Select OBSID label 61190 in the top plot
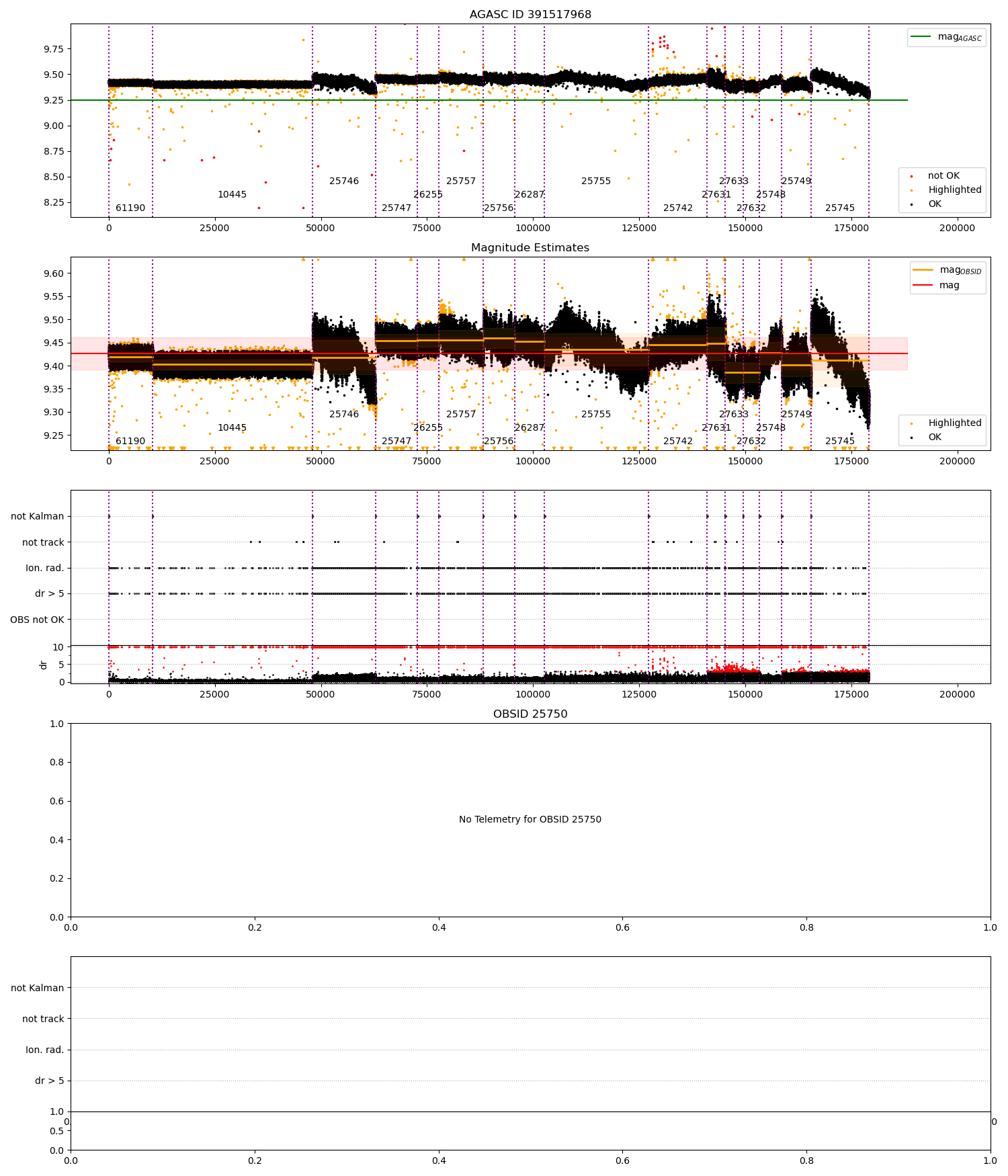The width and height of the screenshot is (1008, 1176). click(x=130, y=208)
